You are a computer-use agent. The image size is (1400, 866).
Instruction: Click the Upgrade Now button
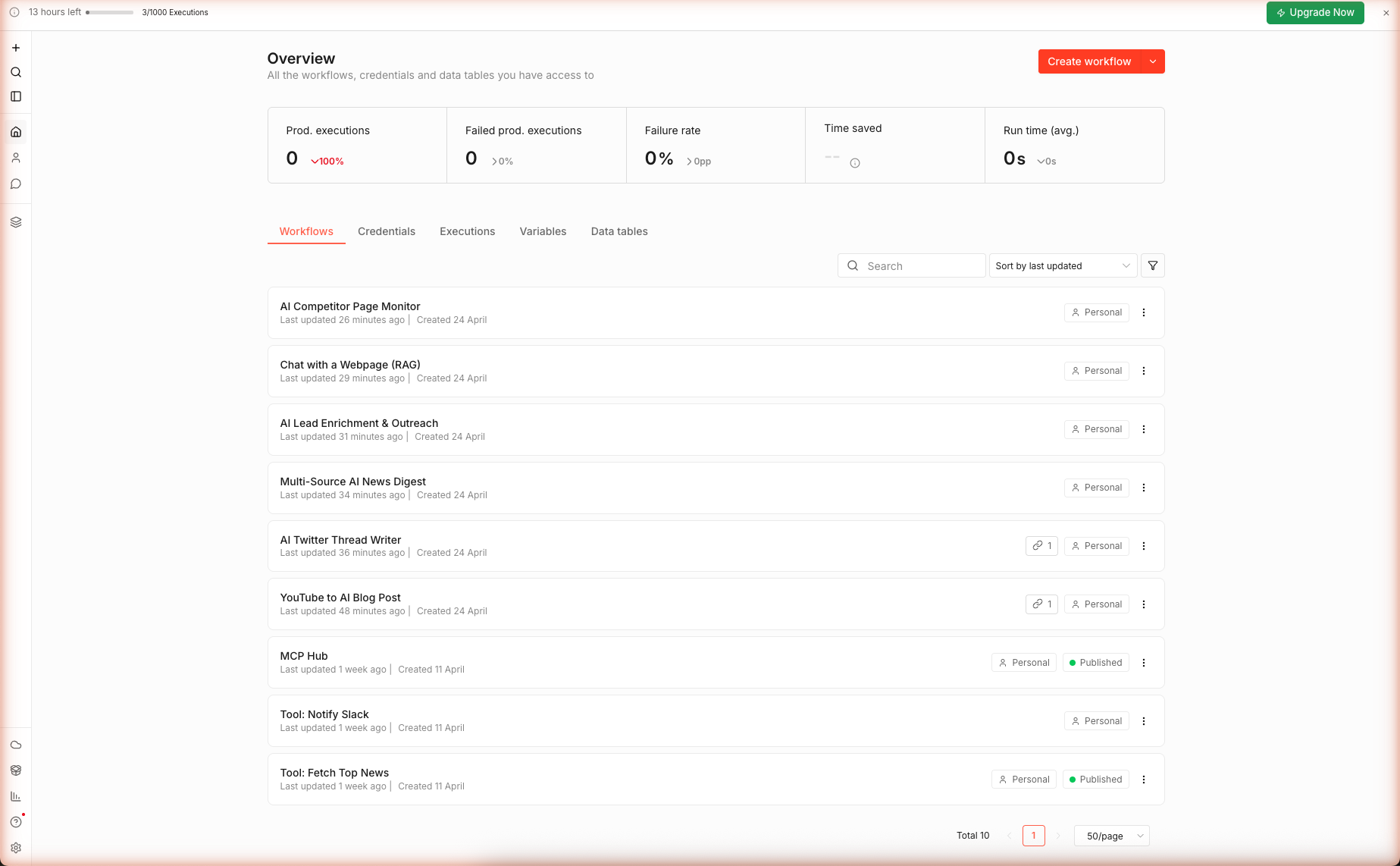[1314, 12]
